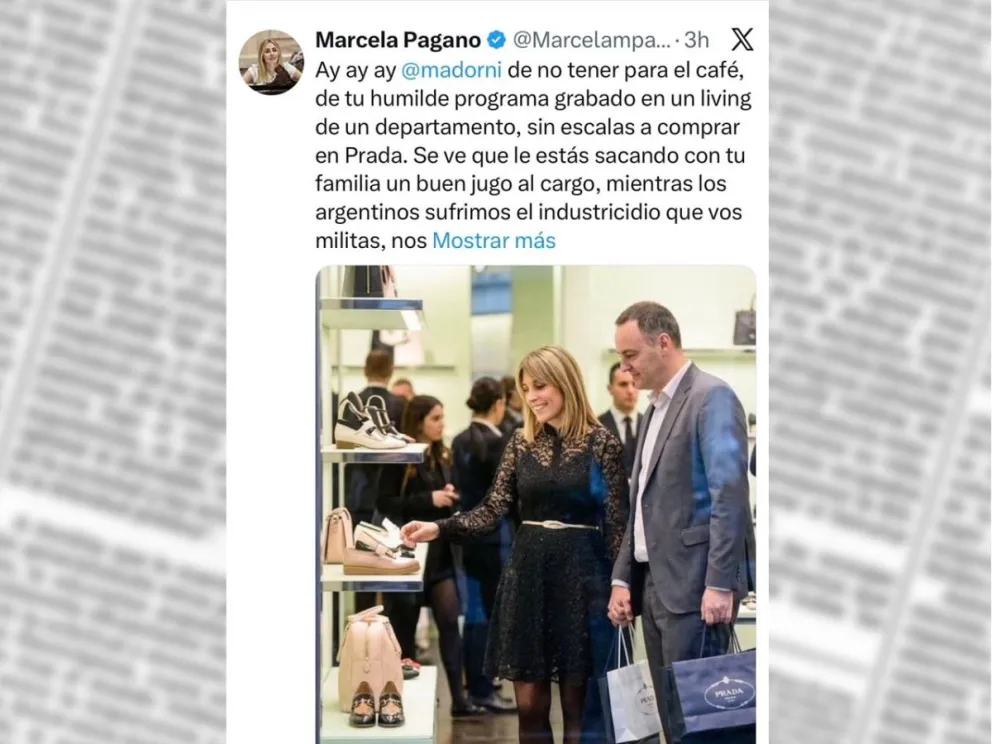Screen dimensions: 992x744
Task: Click the Marcela Pagano display name
Action: (398, 40)
